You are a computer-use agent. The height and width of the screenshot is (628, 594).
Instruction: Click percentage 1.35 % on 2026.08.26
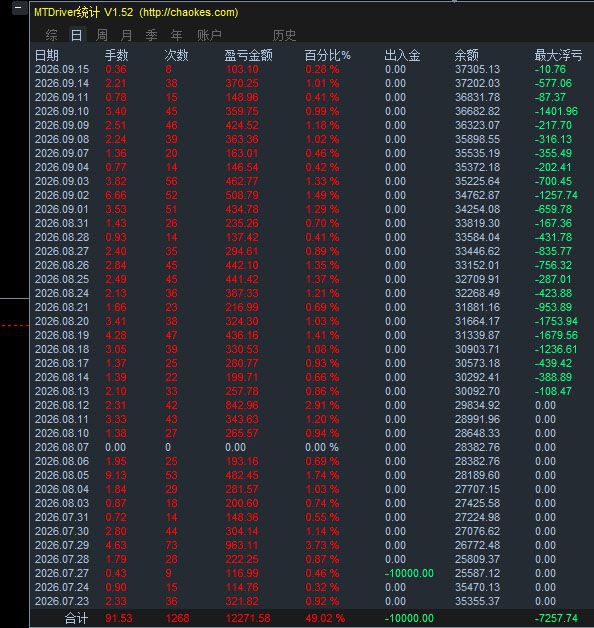pyautogui.click(x=322, y=266)
